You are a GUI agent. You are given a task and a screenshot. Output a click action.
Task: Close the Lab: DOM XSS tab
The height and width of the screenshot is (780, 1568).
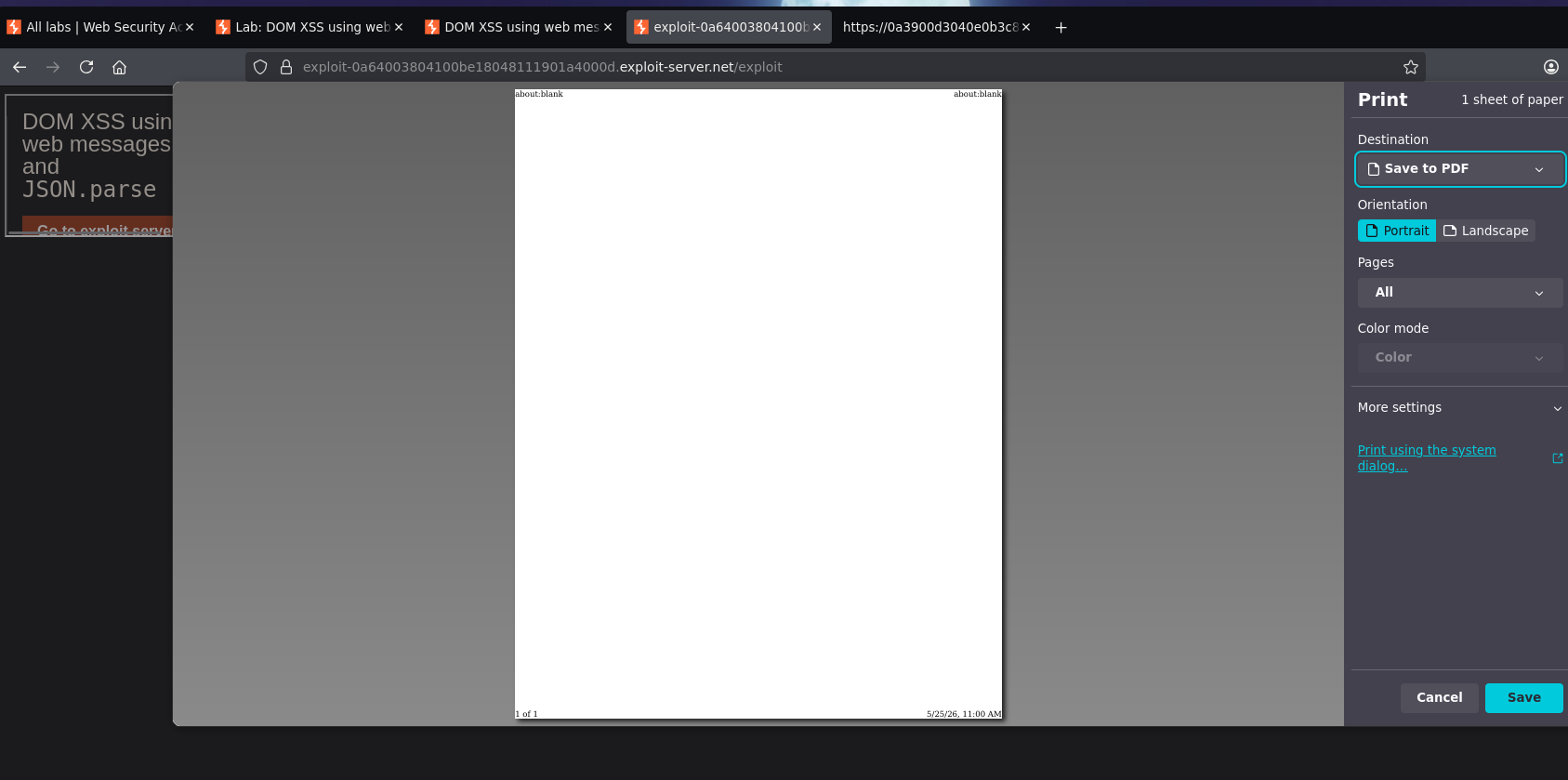399,27
